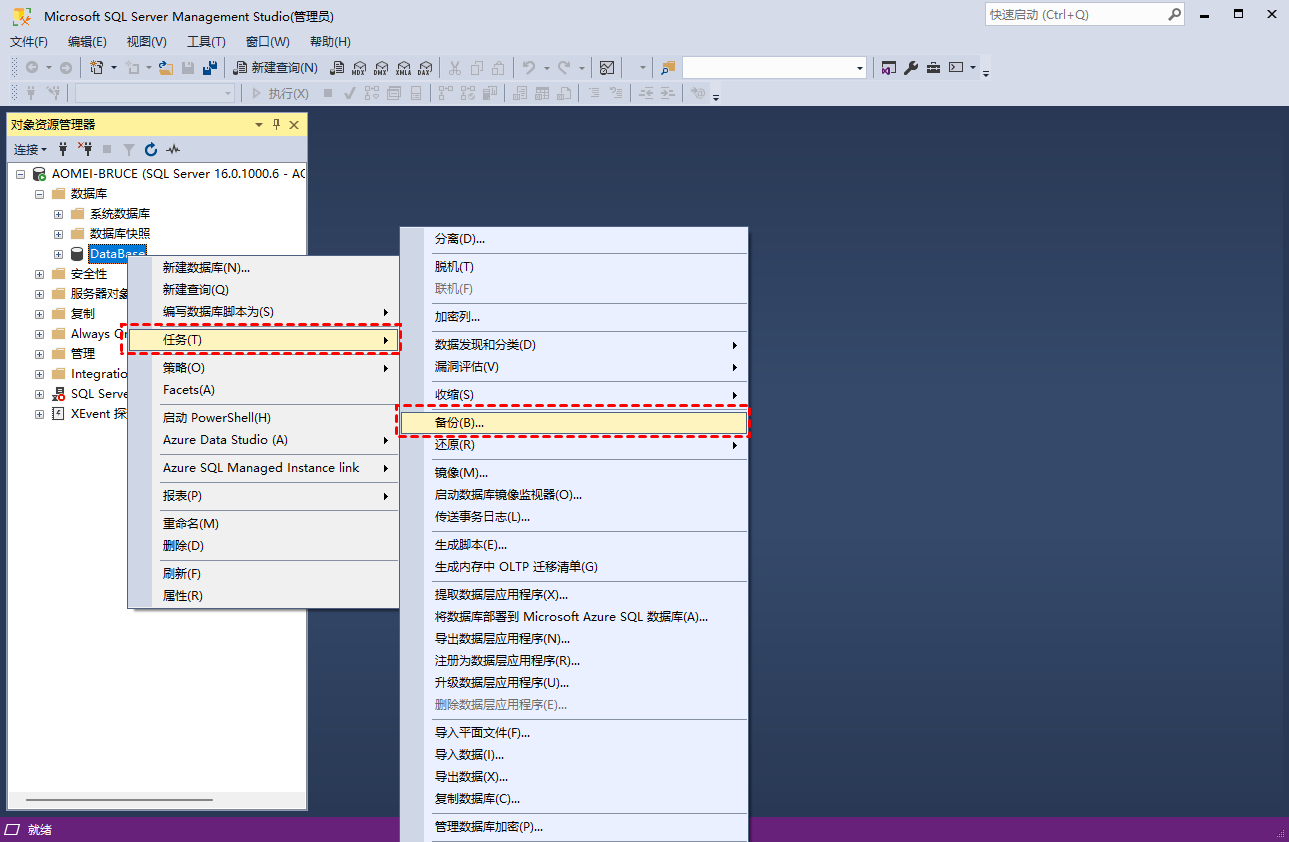Collapse the 数据库 tree node
The height and width of the screenshot is (842, 1289).
pyautogui.click(x=40, y=194)
